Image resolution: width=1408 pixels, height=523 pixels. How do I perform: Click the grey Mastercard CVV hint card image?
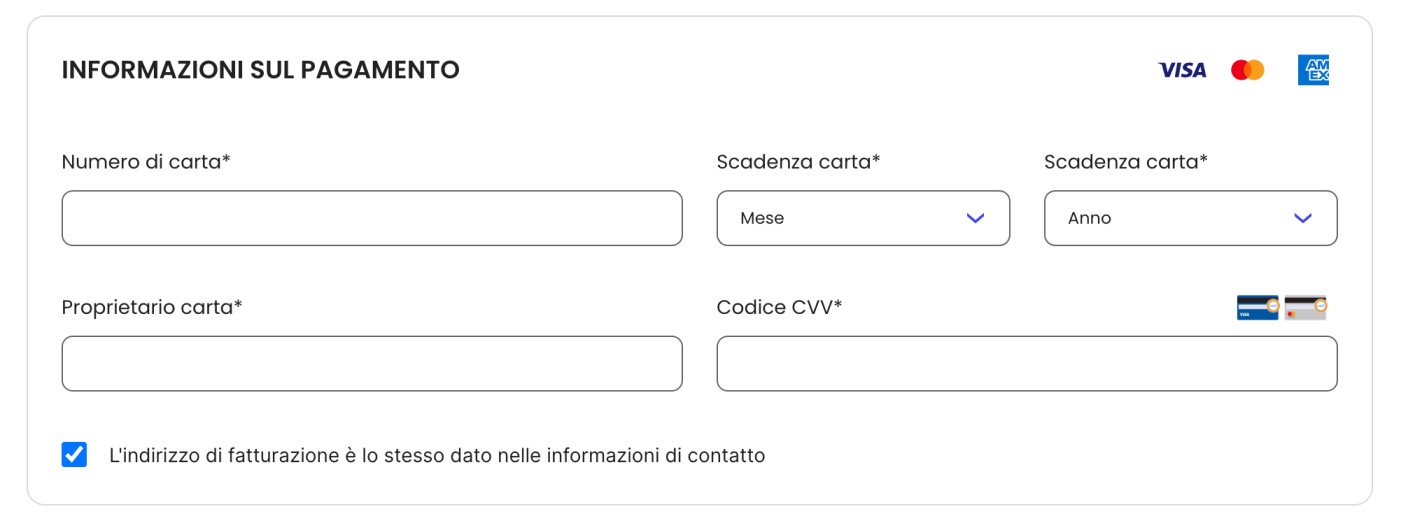pos(1305,307)
